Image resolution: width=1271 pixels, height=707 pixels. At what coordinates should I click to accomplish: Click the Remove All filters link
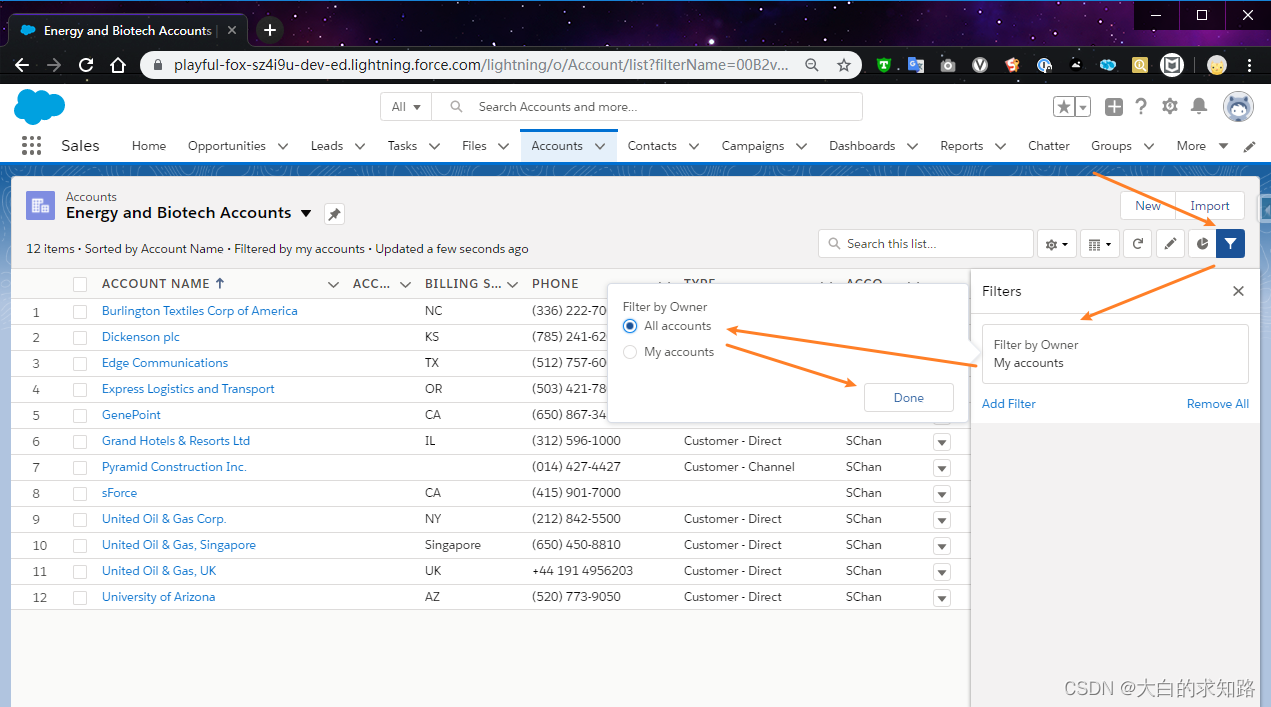(1218, 404)
